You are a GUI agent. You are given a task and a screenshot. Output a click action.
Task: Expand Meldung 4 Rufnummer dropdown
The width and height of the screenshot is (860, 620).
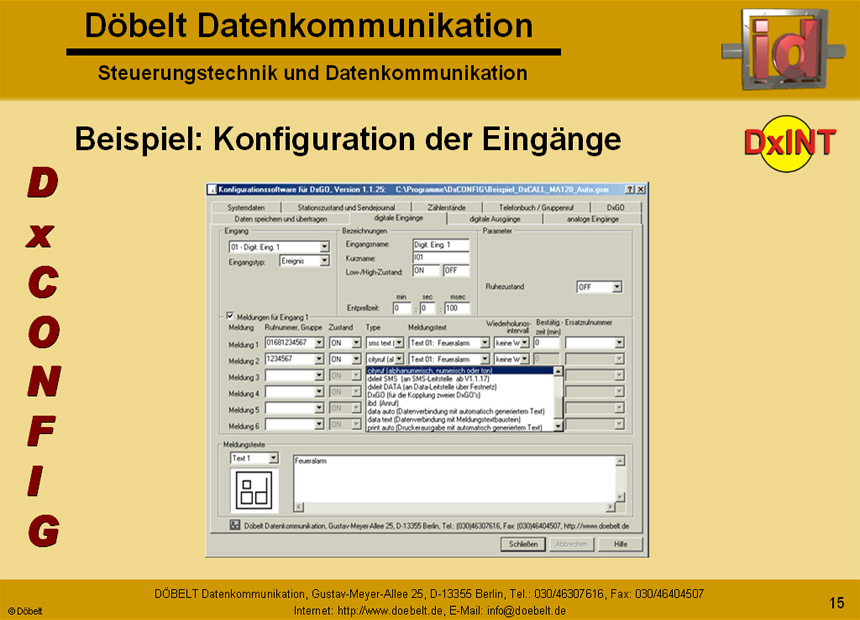[319, 392]
